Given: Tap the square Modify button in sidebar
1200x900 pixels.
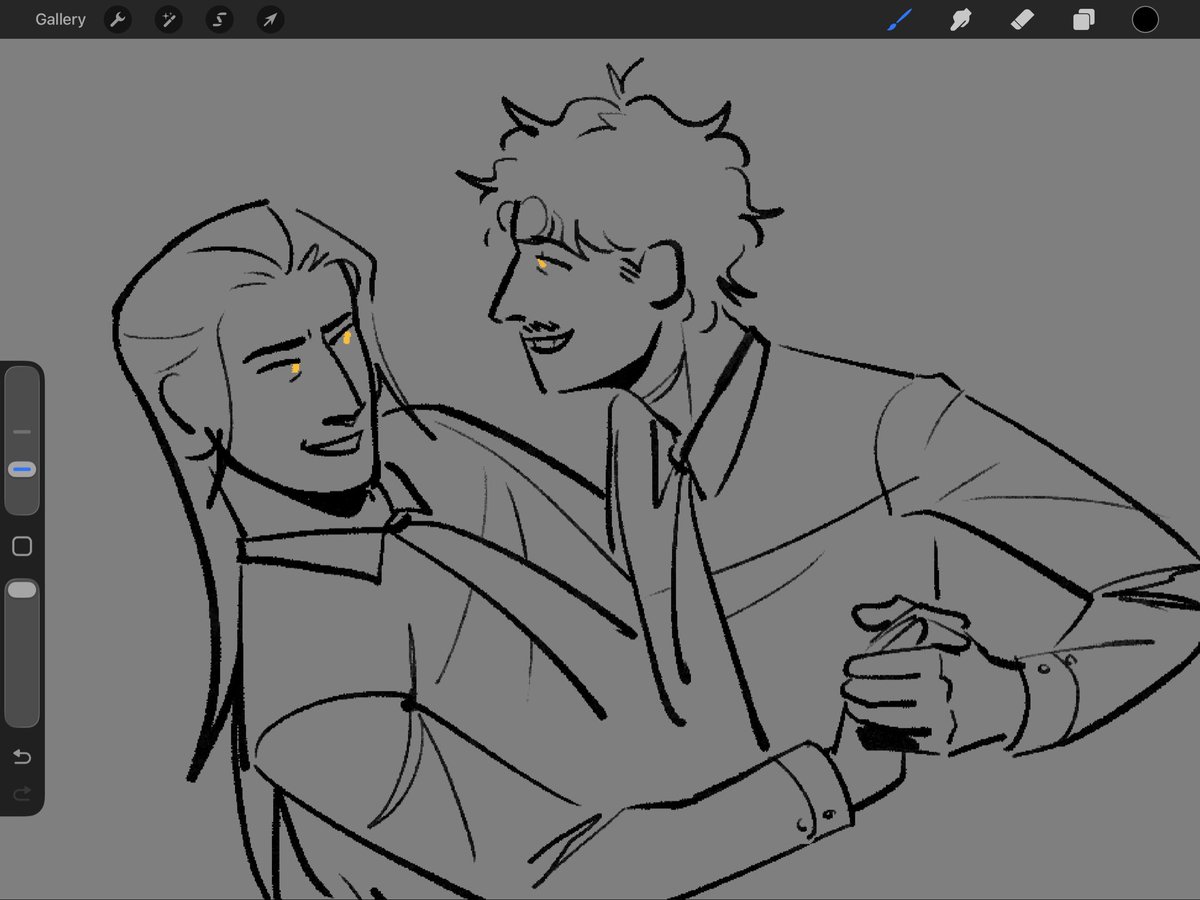Looking at the screenshot, I should click(22, 546).
